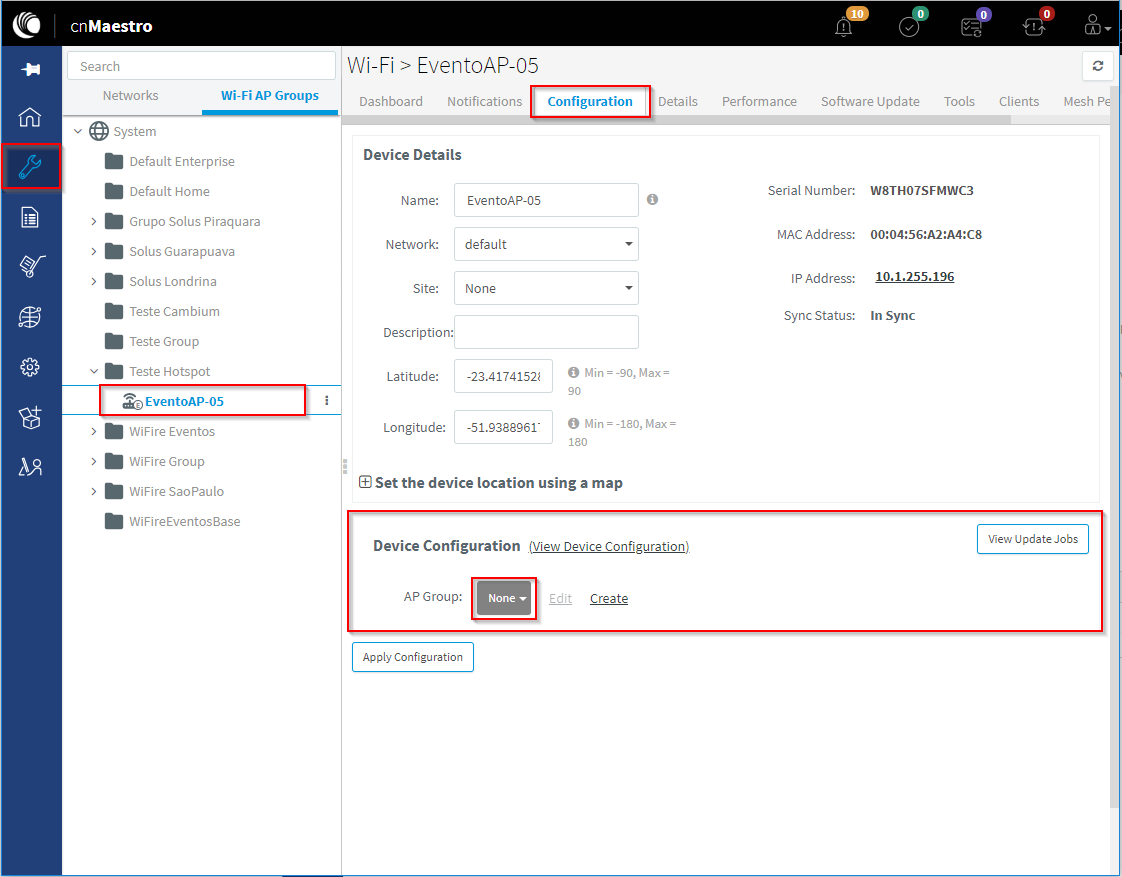Open the IP address 10.1.255.196 link
The image size is (1122, 877).
tap(914, 277)
